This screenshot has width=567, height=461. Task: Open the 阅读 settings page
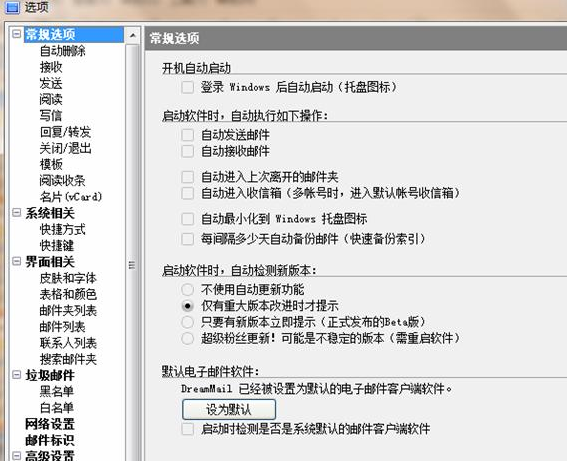51,99
